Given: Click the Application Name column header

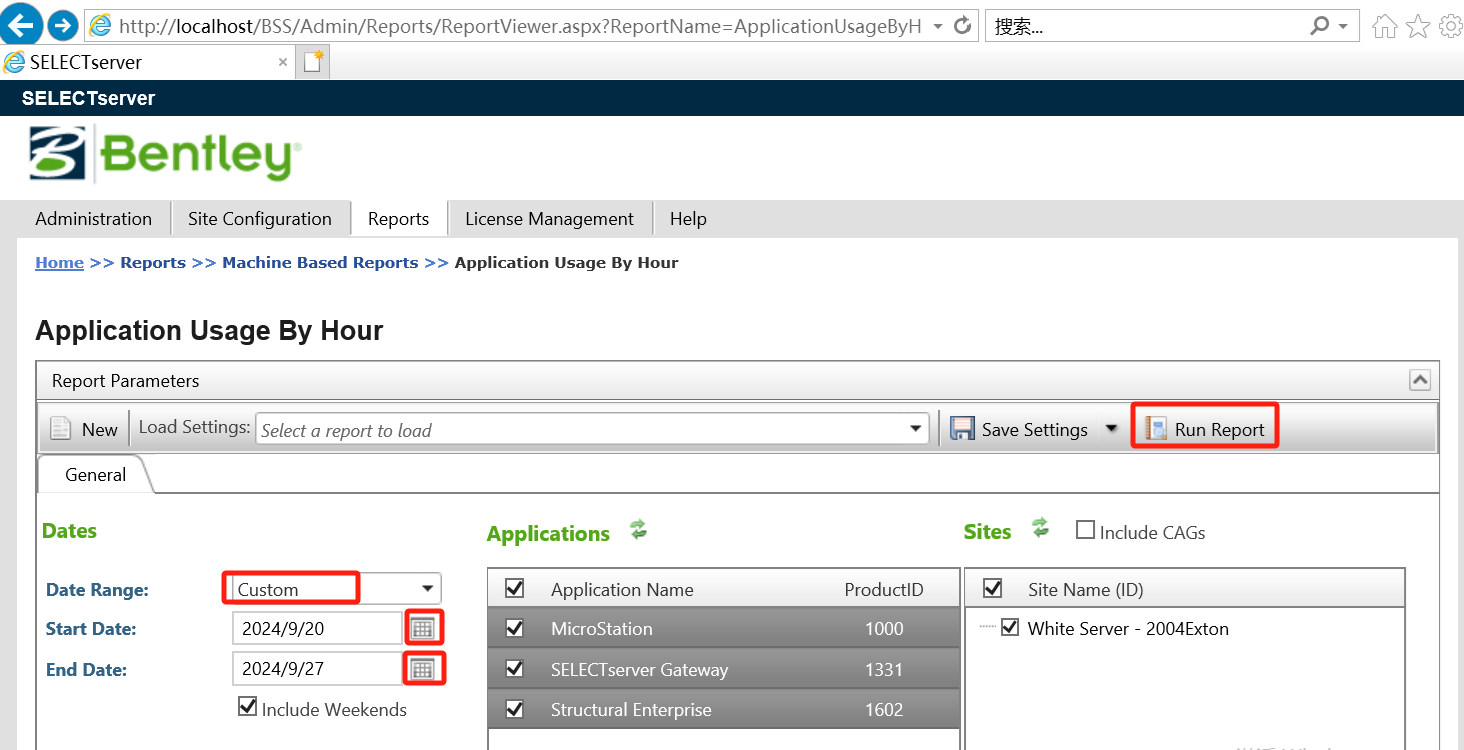Looking at the screenshot, I should [x=622, y=590].
